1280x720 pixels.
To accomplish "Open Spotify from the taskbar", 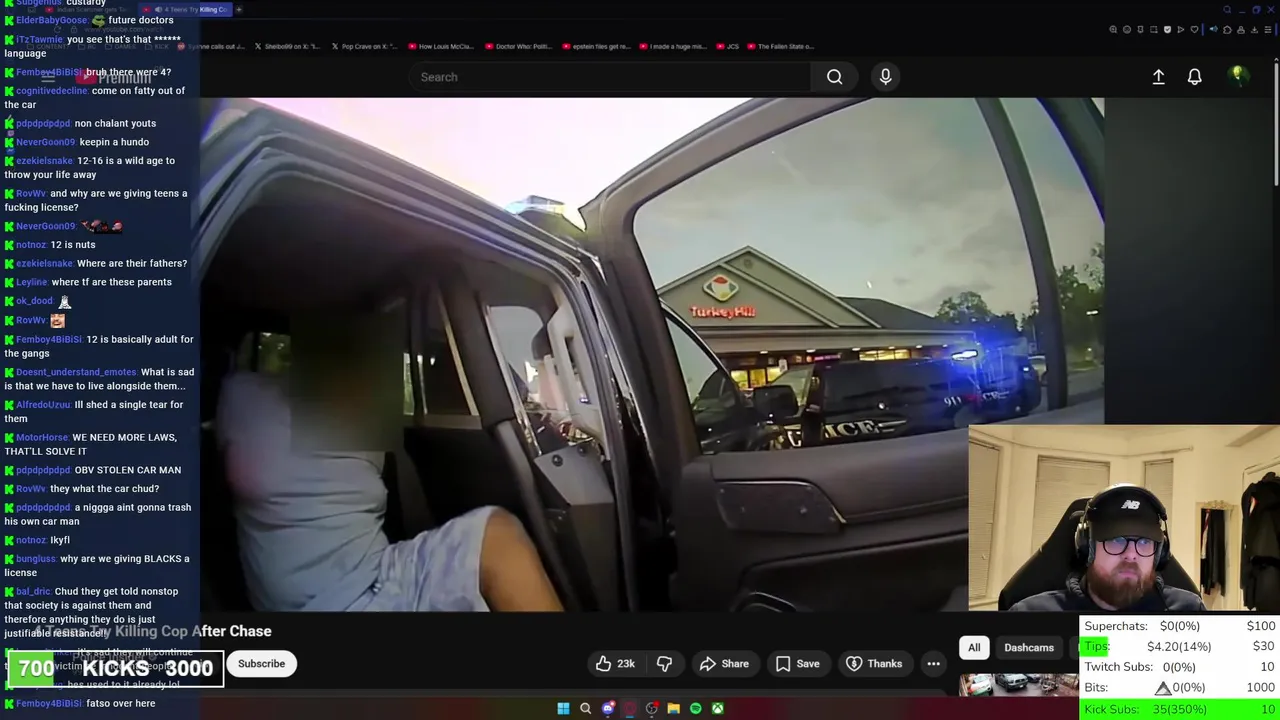I will 696,708.
